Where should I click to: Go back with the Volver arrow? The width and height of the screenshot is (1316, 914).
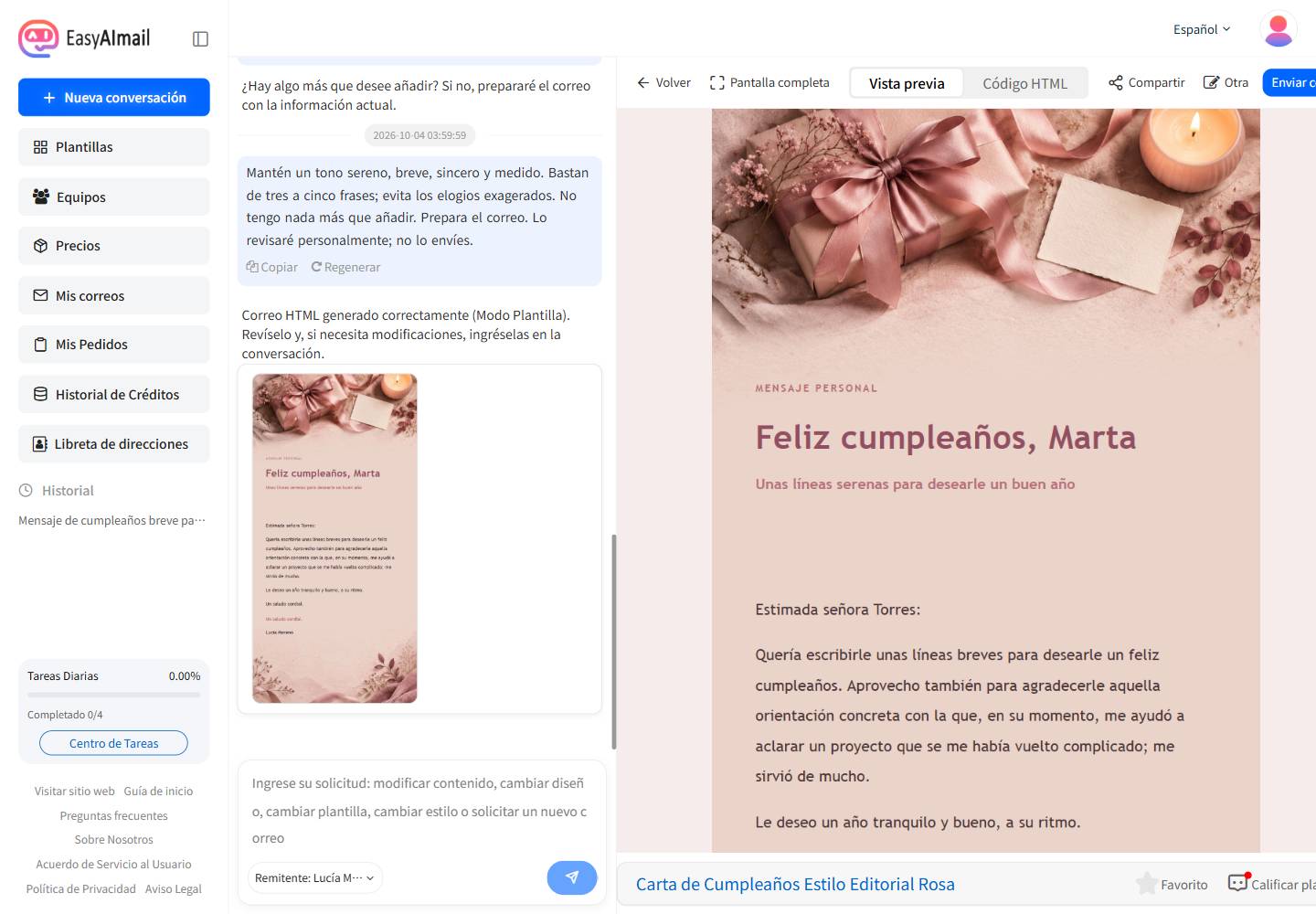coord(664,82)
